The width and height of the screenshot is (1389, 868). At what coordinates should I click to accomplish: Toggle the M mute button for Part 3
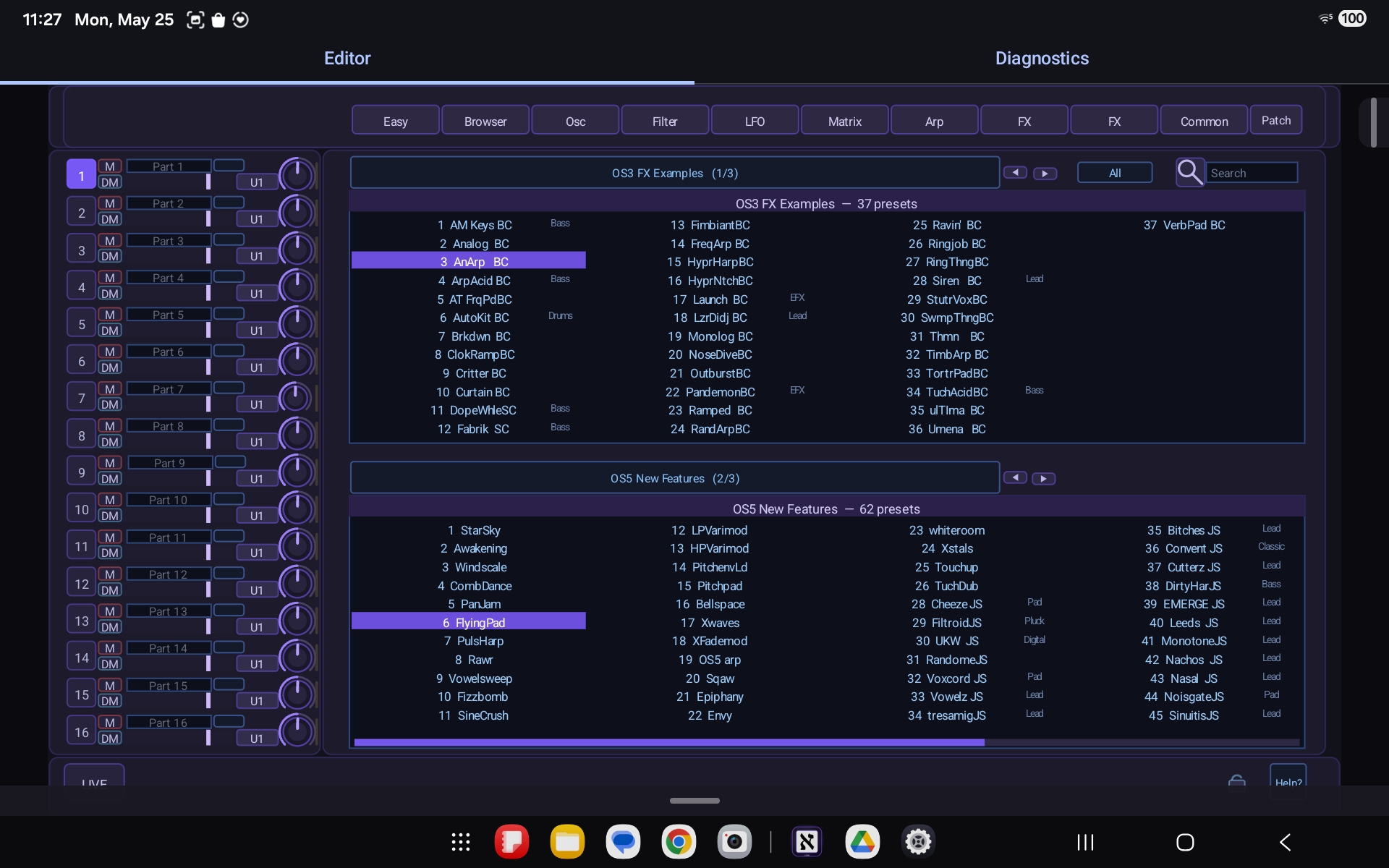coord(110,240)
